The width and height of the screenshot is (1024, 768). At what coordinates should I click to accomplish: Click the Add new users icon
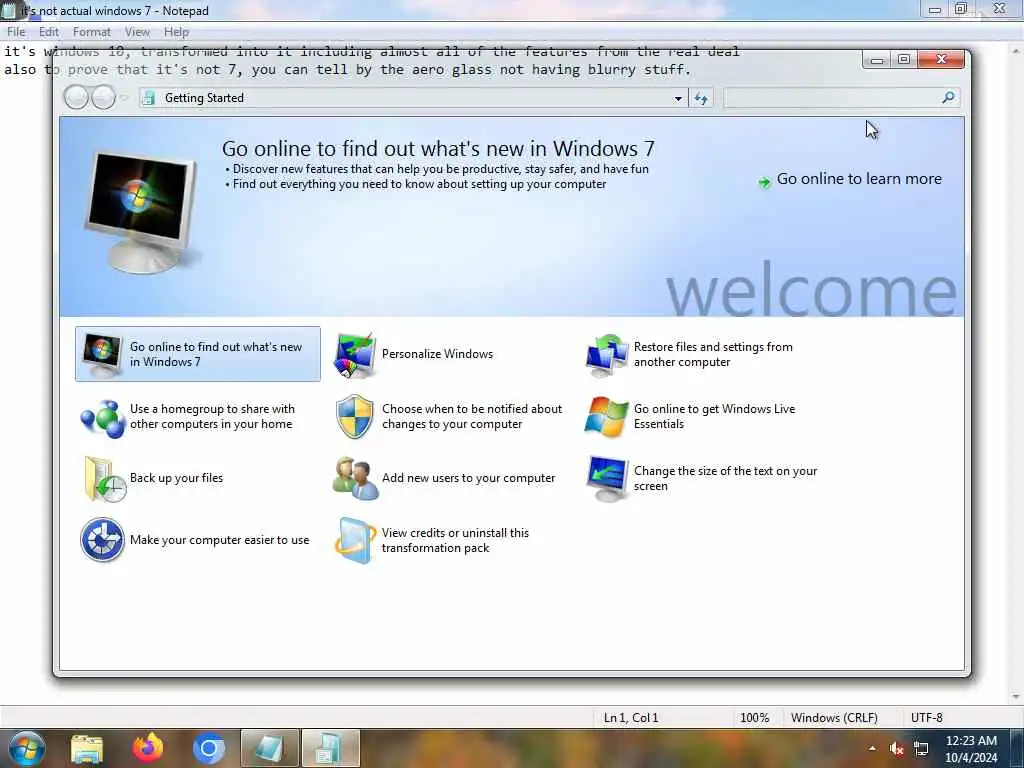coord(355,479)
